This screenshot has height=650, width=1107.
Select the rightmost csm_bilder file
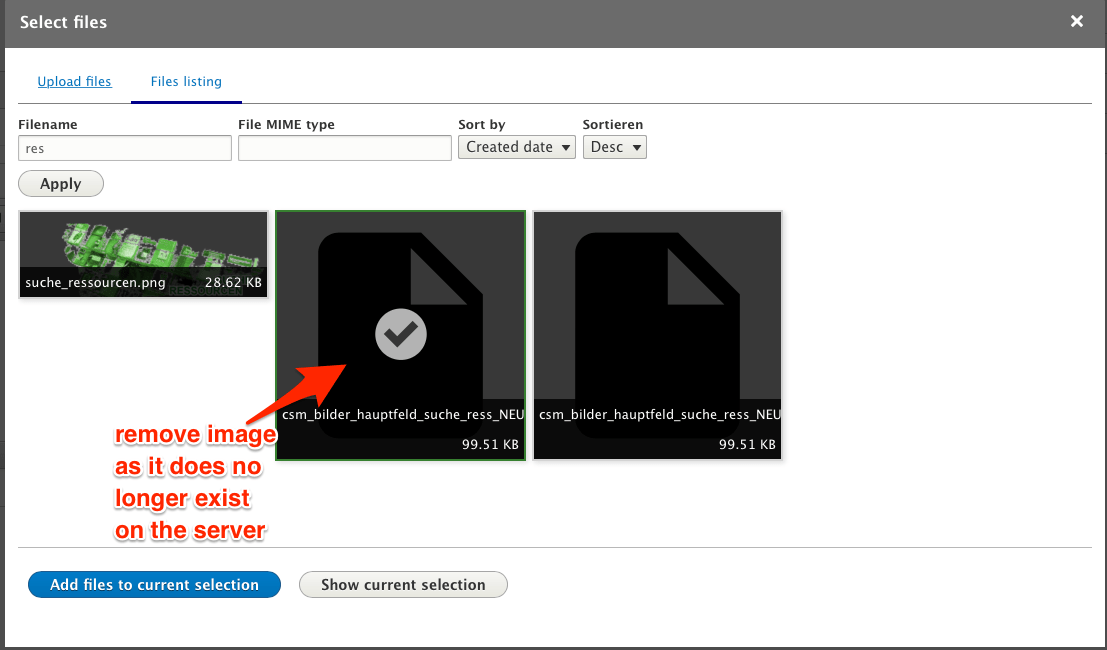click(x=657, y=334)
